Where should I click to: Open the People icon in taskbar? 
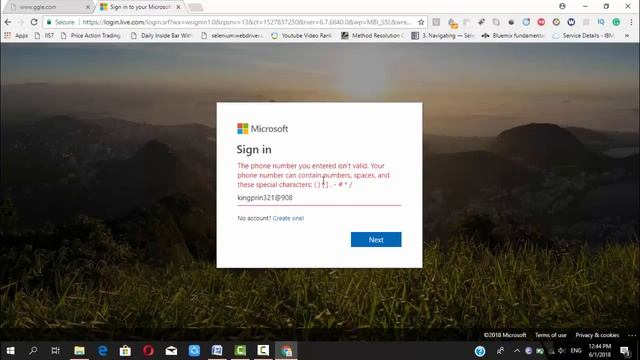click(x=500, y=351)
